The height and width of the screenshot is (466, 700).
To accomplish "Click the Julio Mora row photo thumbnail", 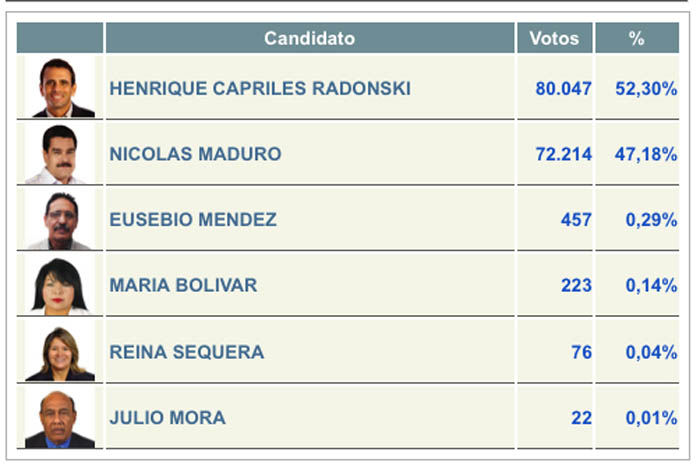I will click(60, 417).
